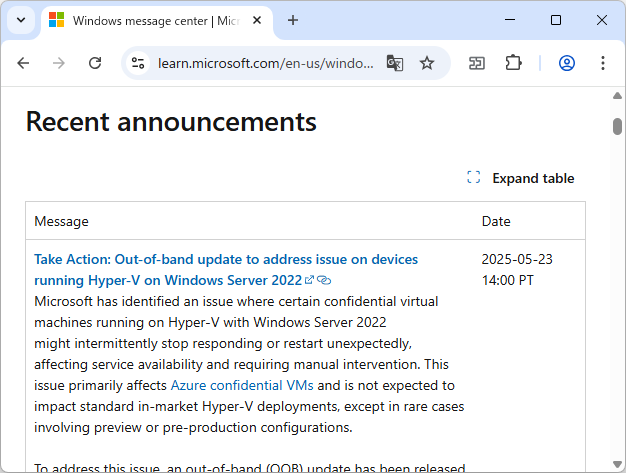Viewport: 626px width, 473px height.
Task: Open the Azure confidential VMs link
Action: pos(242,385)
